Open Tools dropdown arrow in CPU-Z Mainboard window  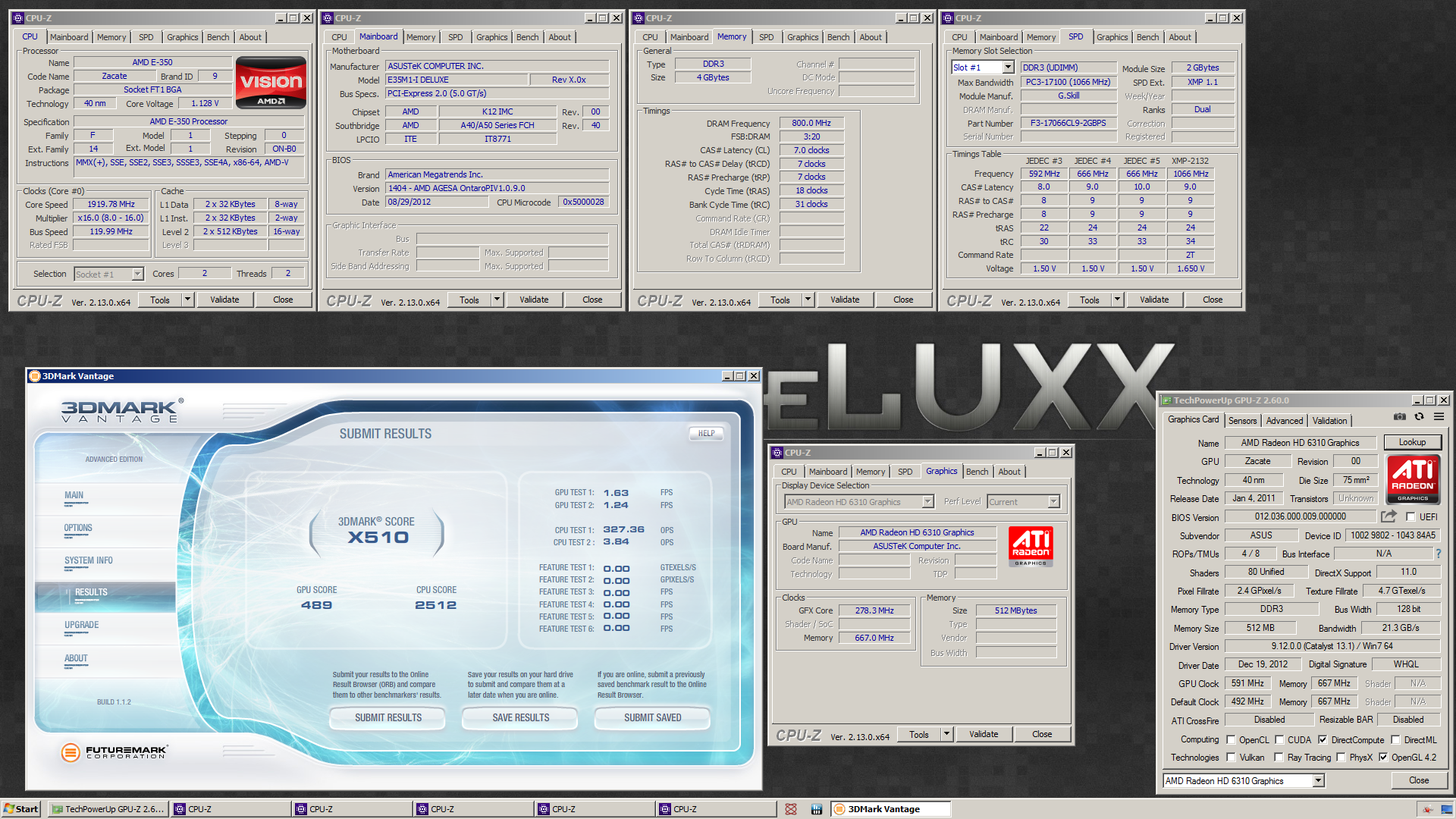click(497, 300)
